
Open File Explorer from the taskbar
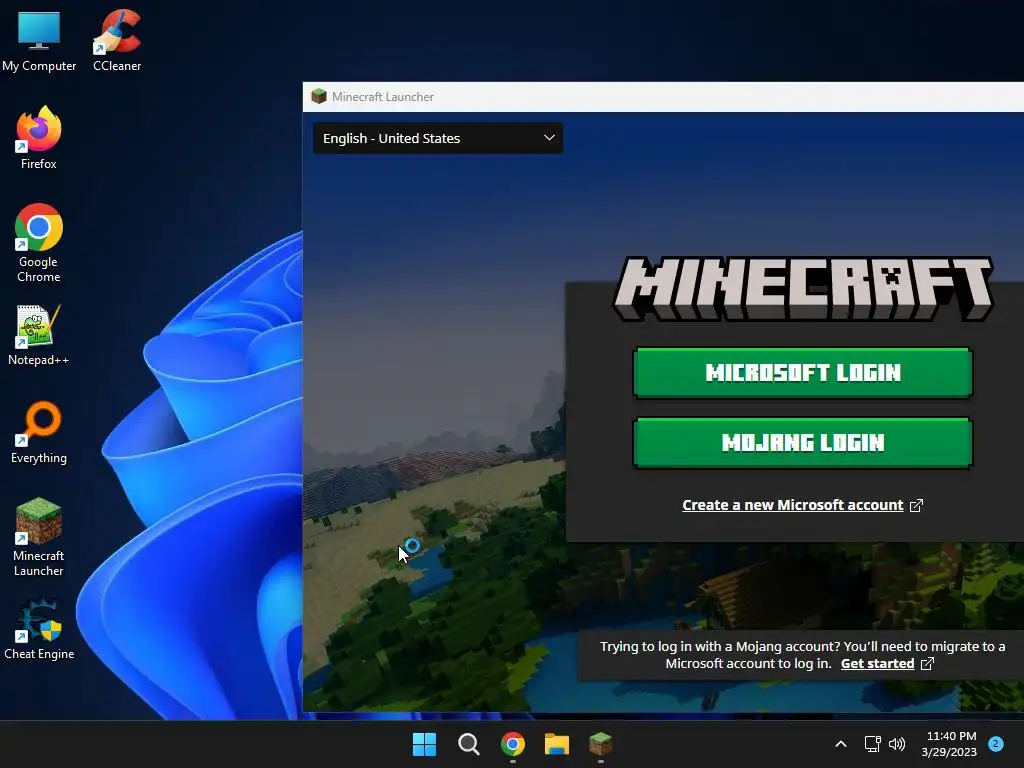click(557, 744)
